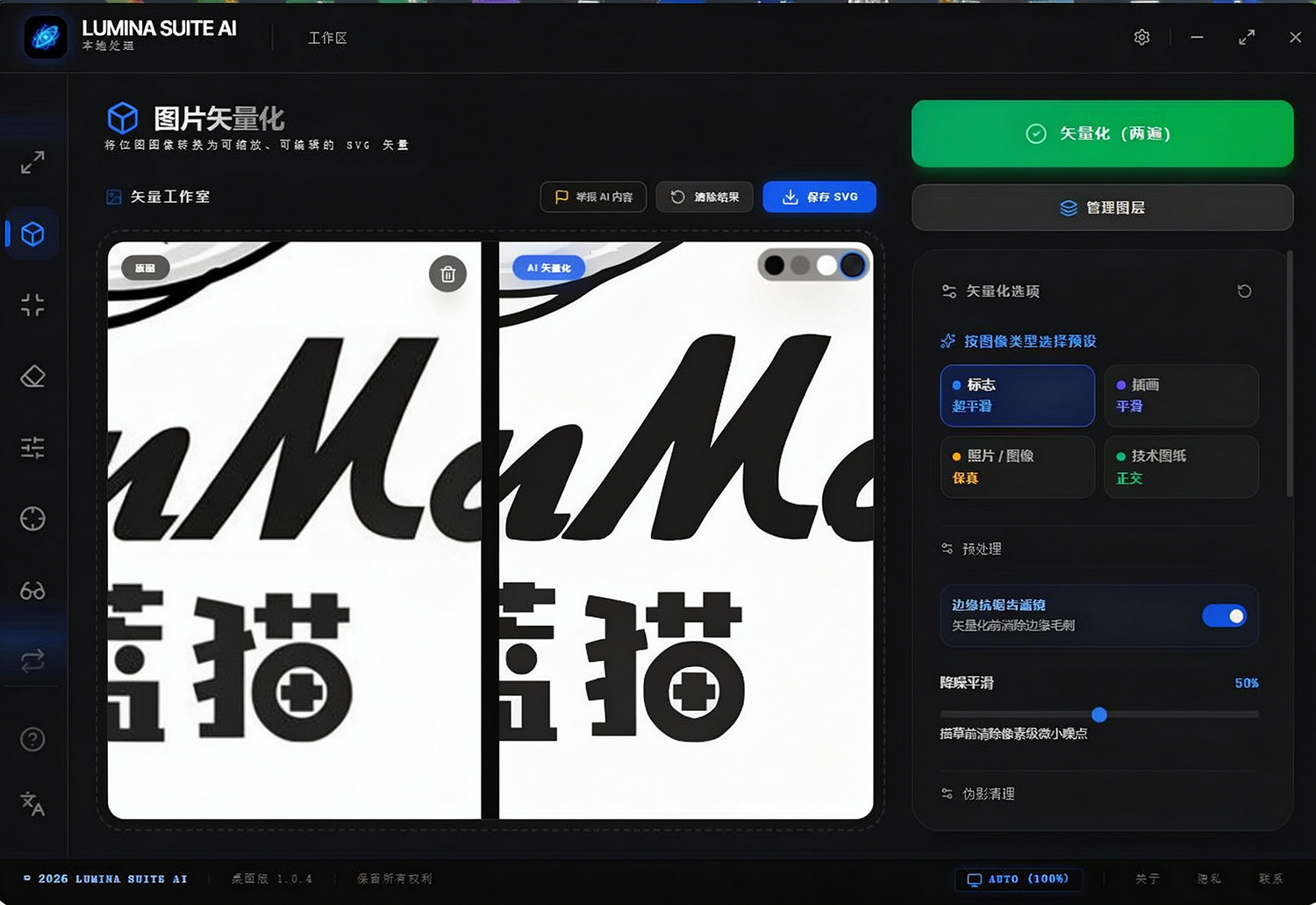This screenshot has width=1316, height=905.
Task: Open the 关于 footer link
Action: coord(1148,879)
